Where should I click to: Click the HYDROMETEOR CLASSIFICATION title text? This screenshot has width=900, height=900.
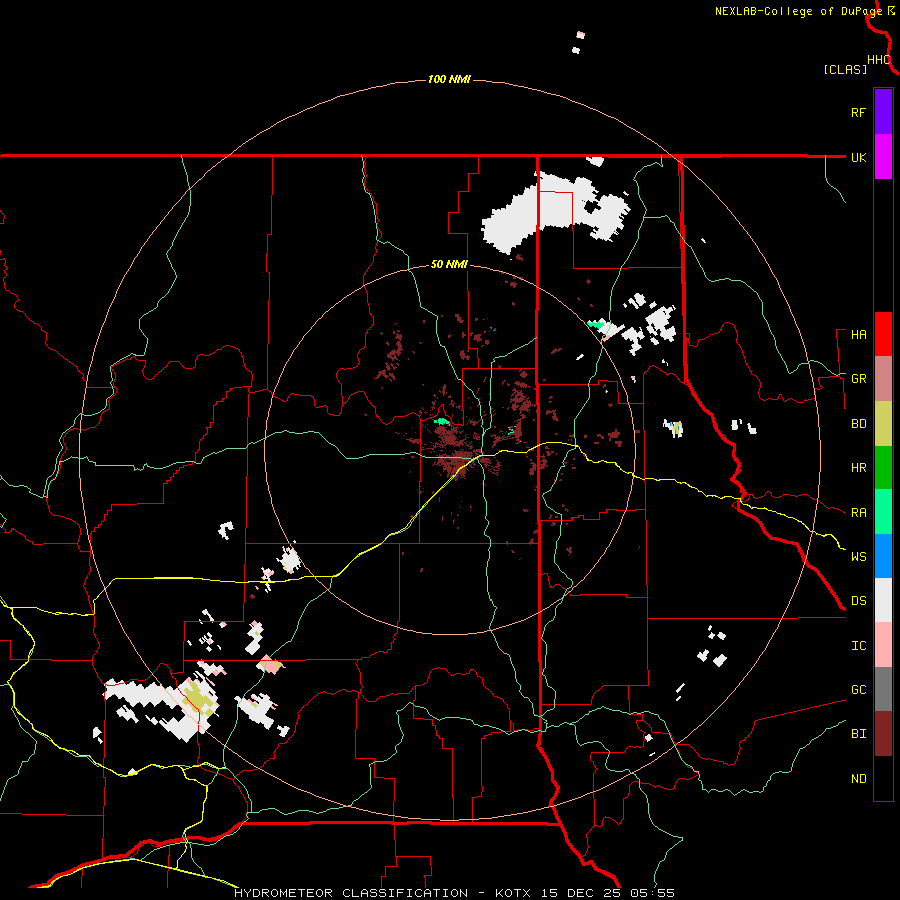pos(350,893)
